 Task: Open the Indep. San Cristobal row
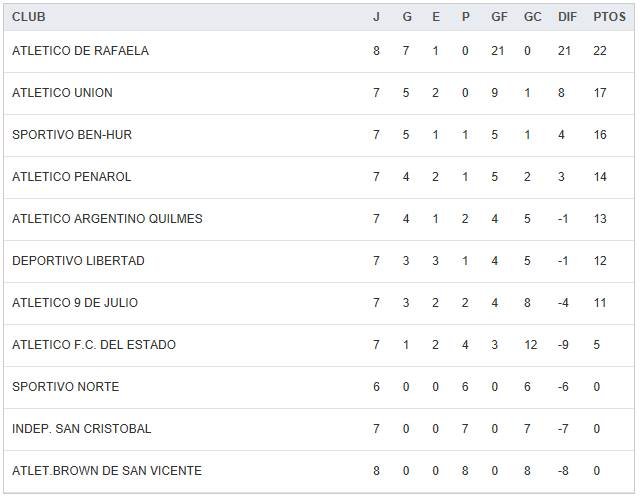[x=82, y=429]
